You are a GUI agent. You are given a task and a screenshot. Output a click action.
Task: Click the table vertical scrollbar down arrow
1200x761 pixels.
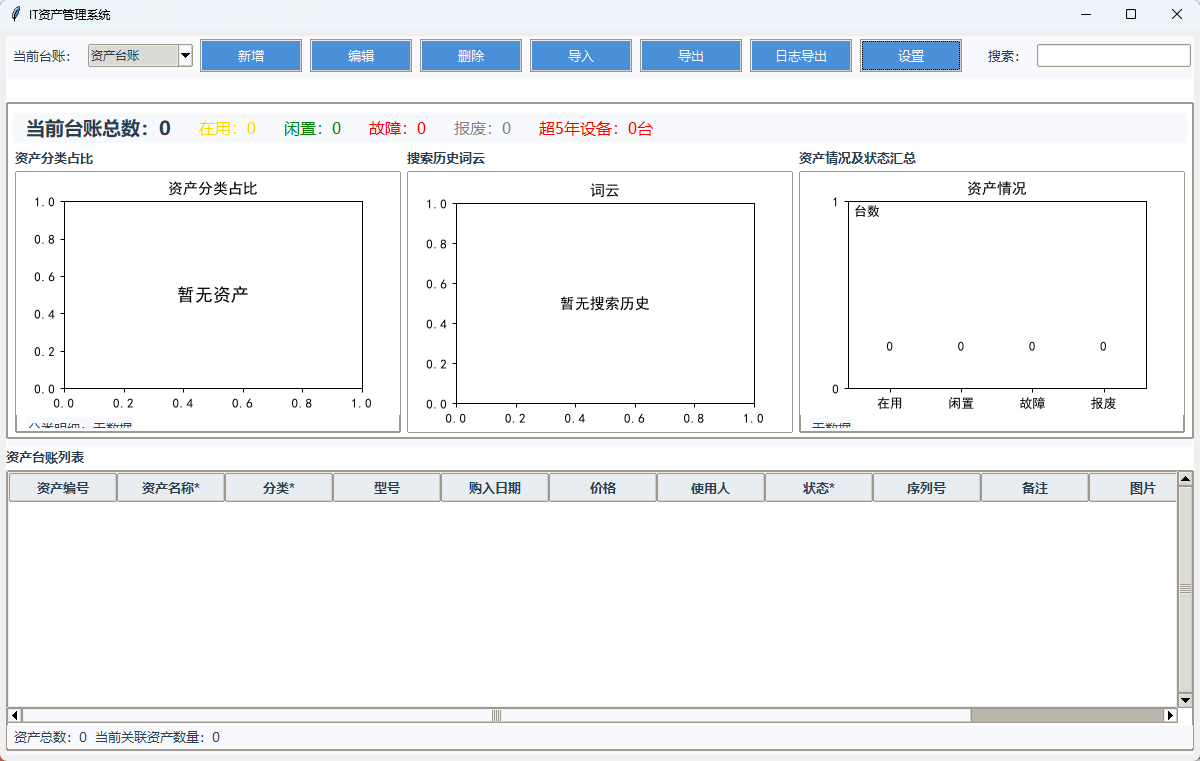point(1185,700)
